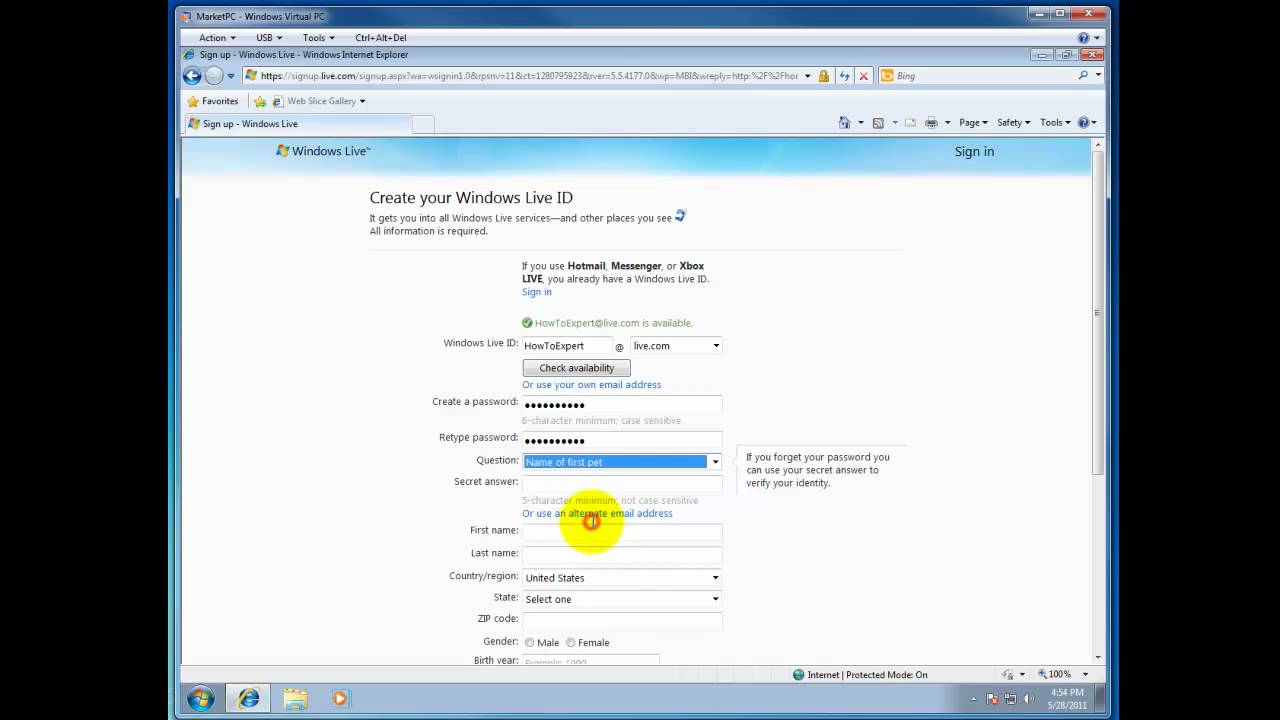The width and height of the screenshot is (1280, 720).
Task: Open search provider dropdown arrow
Action: point(1098,75)
